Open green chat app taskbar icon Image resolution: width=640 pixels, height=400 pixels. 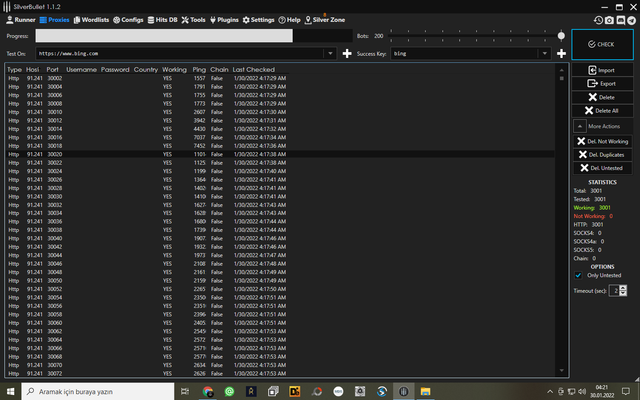point(229,391)
